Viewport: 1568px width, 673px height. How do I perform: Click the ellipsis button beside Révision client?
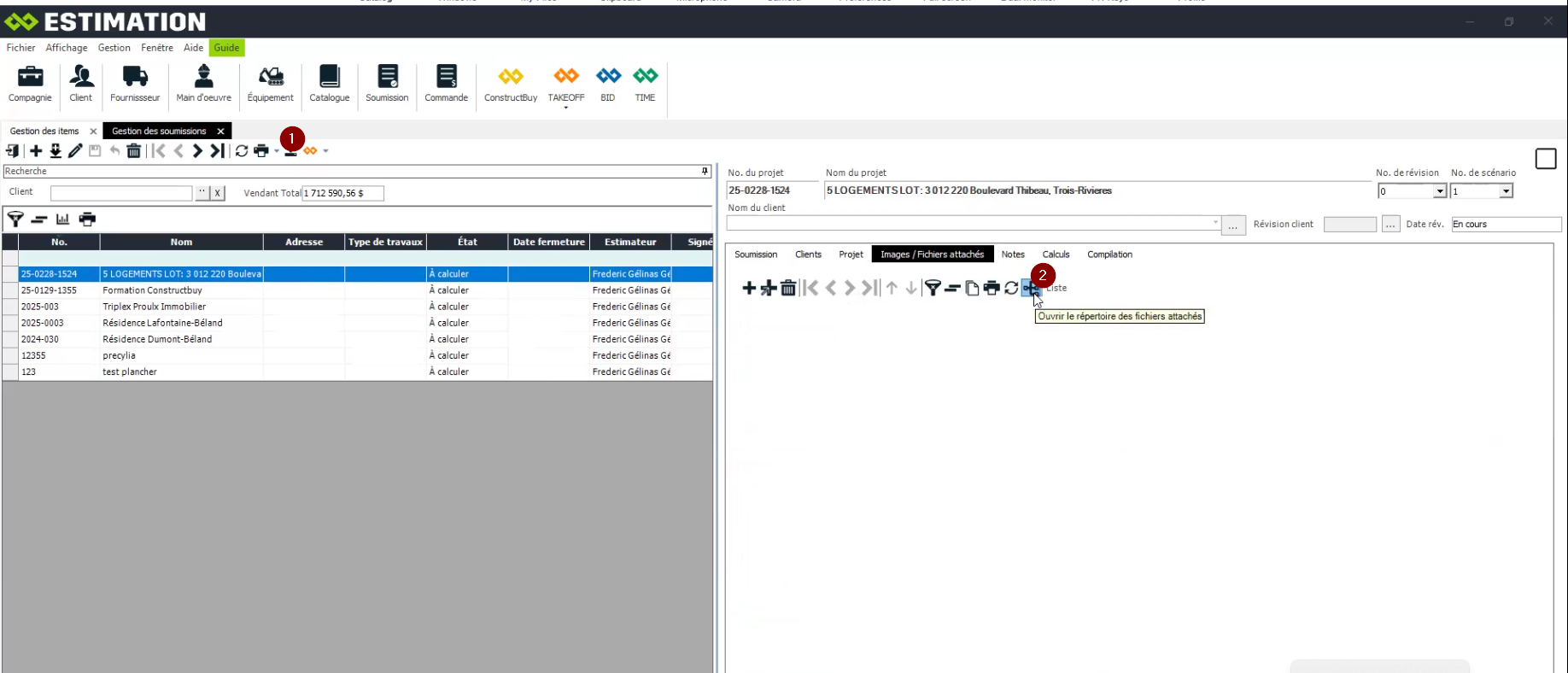pyautogui.click(x=1391, y=225)
